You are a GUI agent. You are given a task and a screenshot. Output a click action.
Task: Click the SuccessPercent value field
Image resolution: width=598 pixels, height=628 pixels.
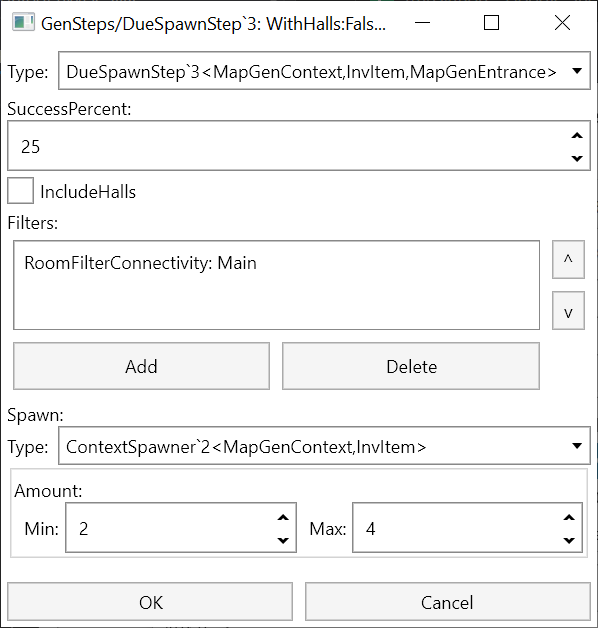click(299, 146)
